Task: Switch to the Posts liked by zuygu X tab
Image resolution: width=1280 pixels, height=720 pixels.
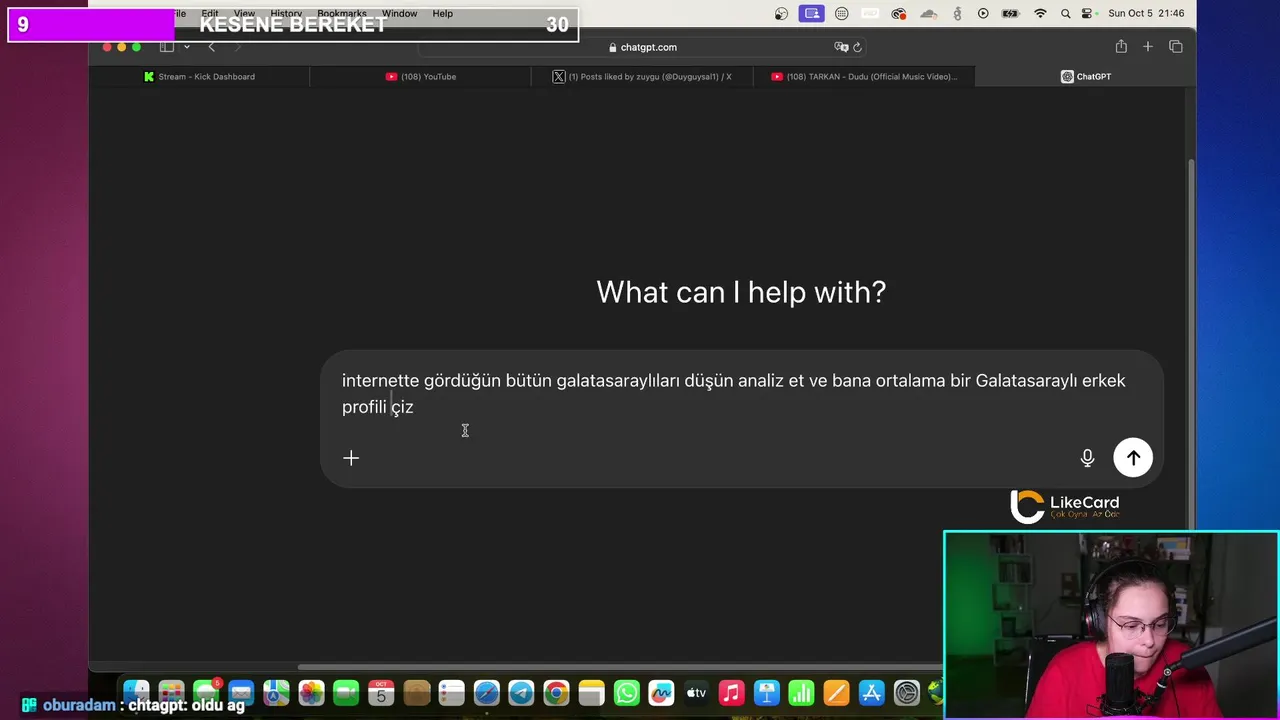Action: pyautogui.click(x=642, y=76)
